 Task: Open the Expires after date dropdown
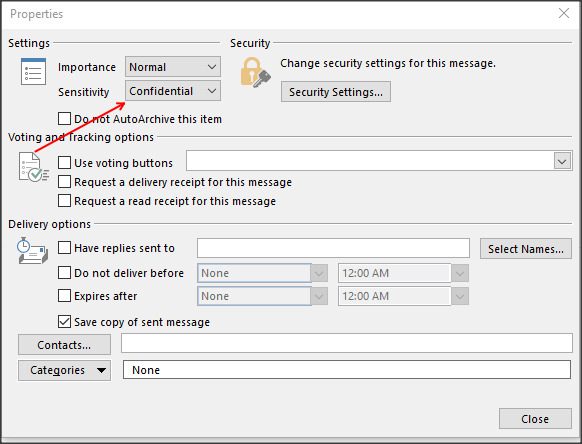319,296
